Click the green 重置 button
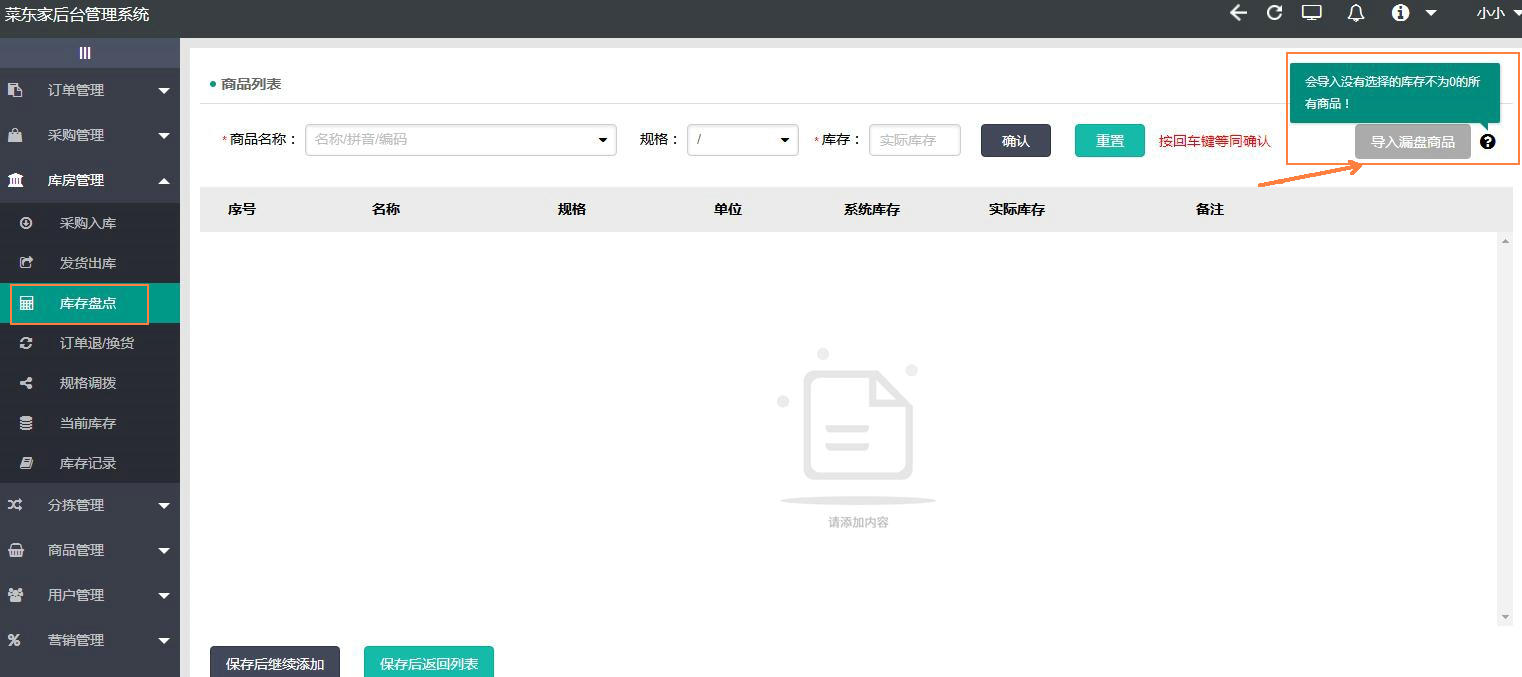This screenshot has width=1522, height=677. click(1109, 141)
